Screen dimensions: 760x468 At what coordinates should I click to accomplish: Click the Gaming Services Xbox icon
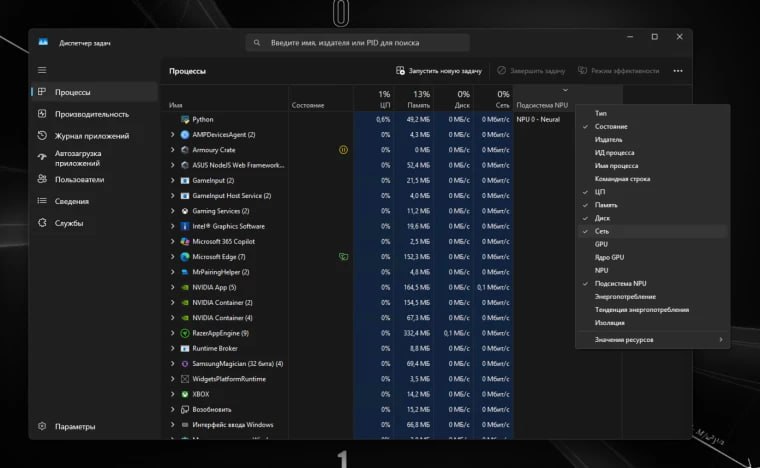tap(185, 211)
